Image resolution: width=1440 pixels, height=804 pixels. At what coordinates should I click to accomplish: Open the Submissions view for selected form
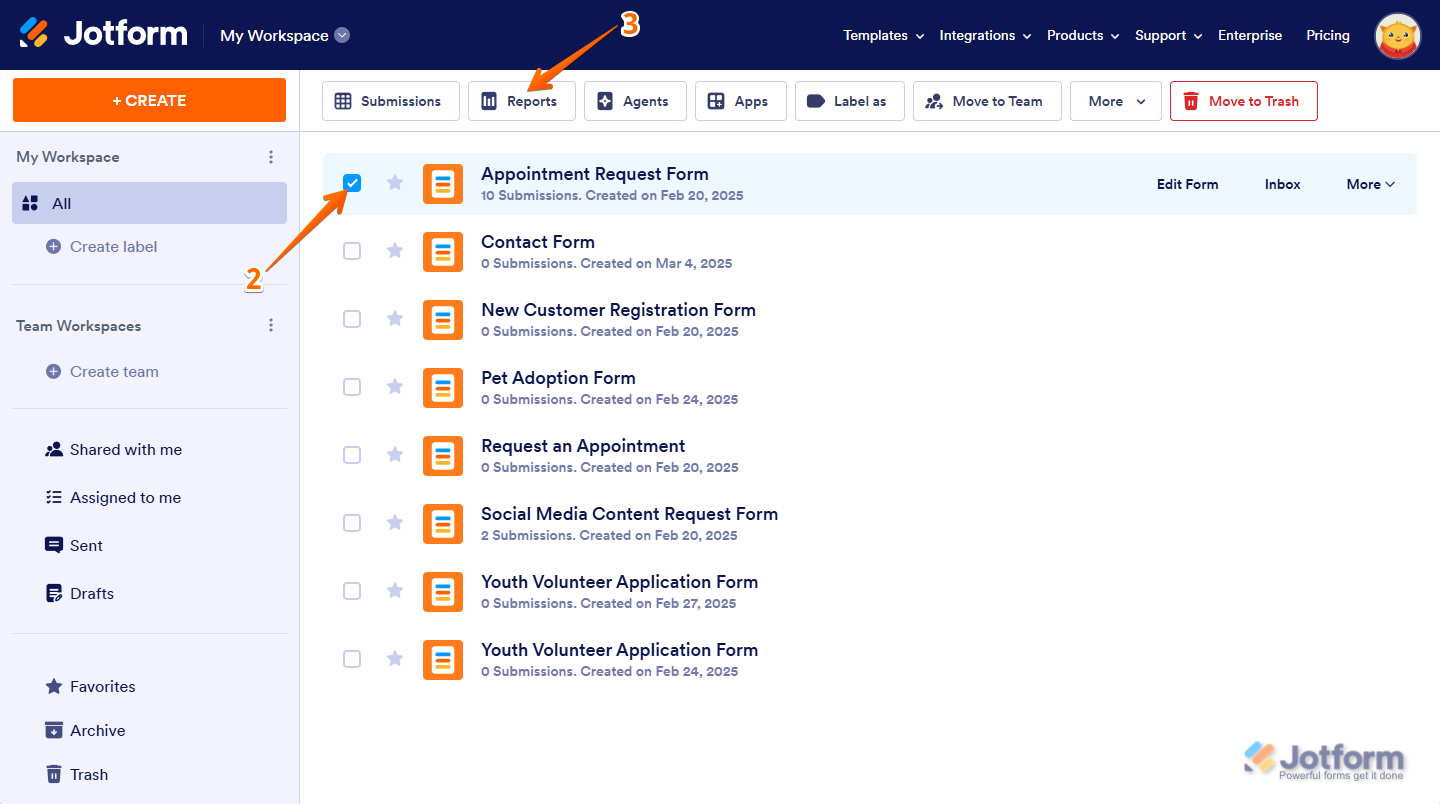click(390, 101)
